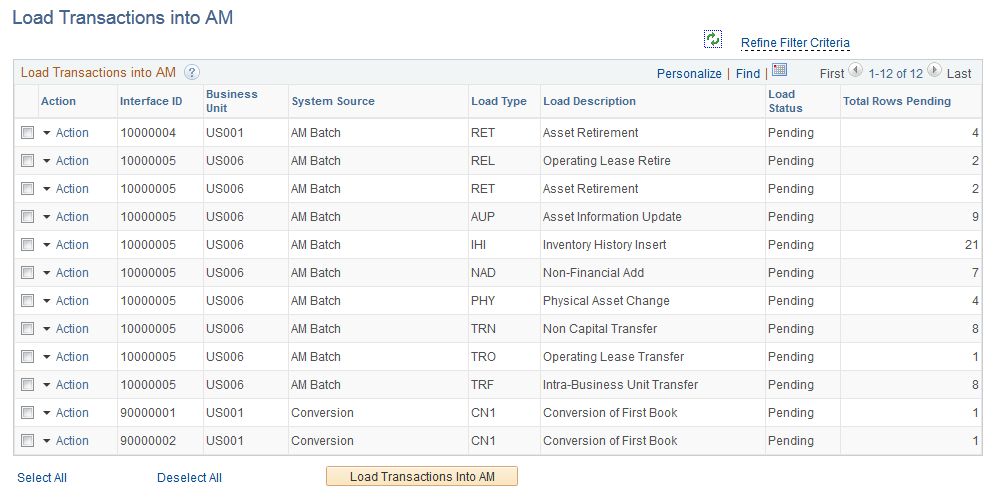Image resolution: width=998 pixels, height=502 pixels.
Task: Tick the Operating Lease Retire row checkbox
Action: [x=27, y=161]
